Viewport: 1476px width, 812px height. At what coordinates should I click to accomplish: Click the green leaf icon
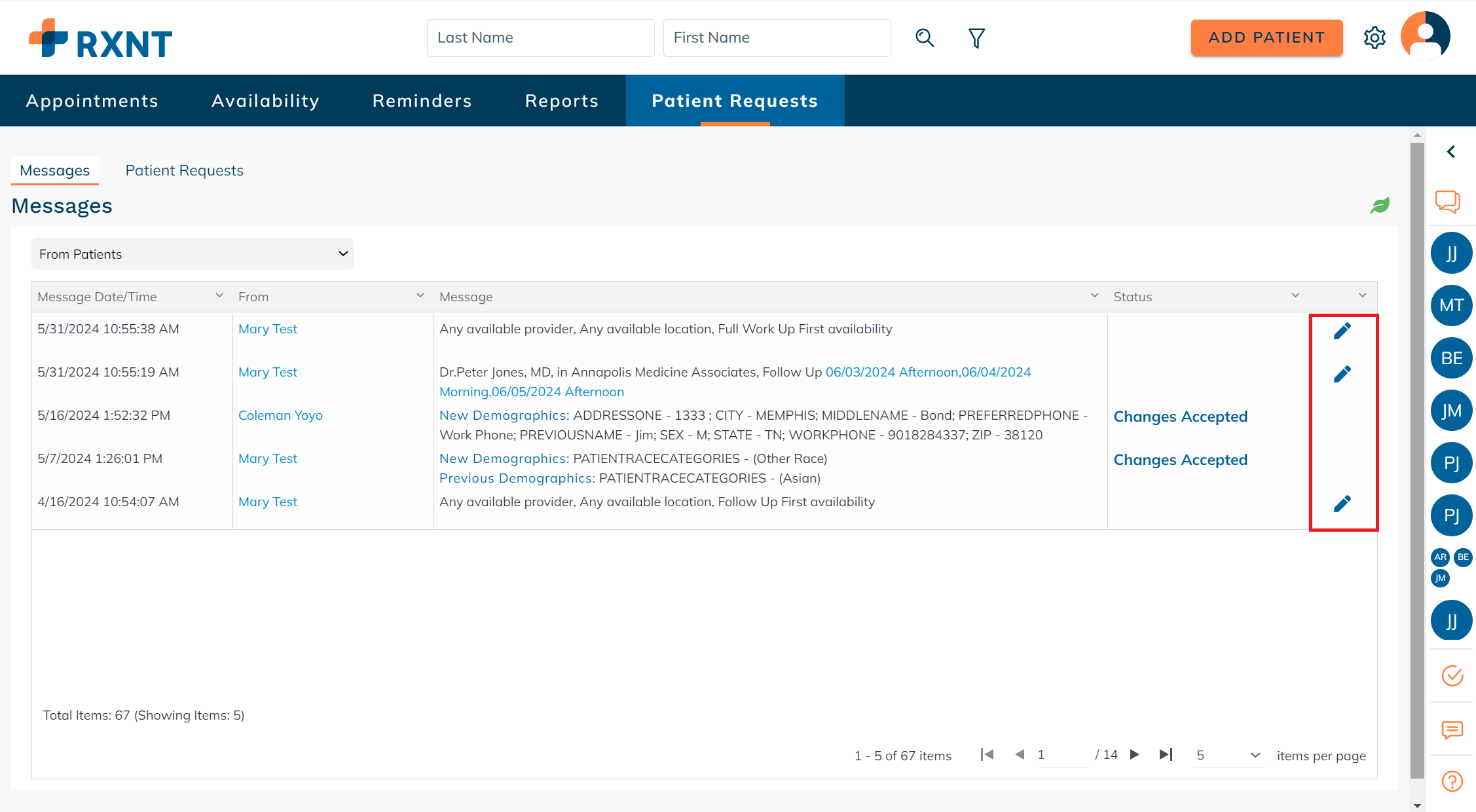[1380, 206]
